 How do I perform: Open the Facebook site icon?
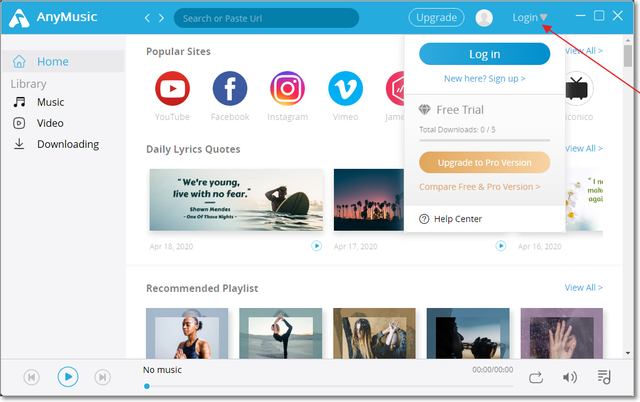click(230, 91)
